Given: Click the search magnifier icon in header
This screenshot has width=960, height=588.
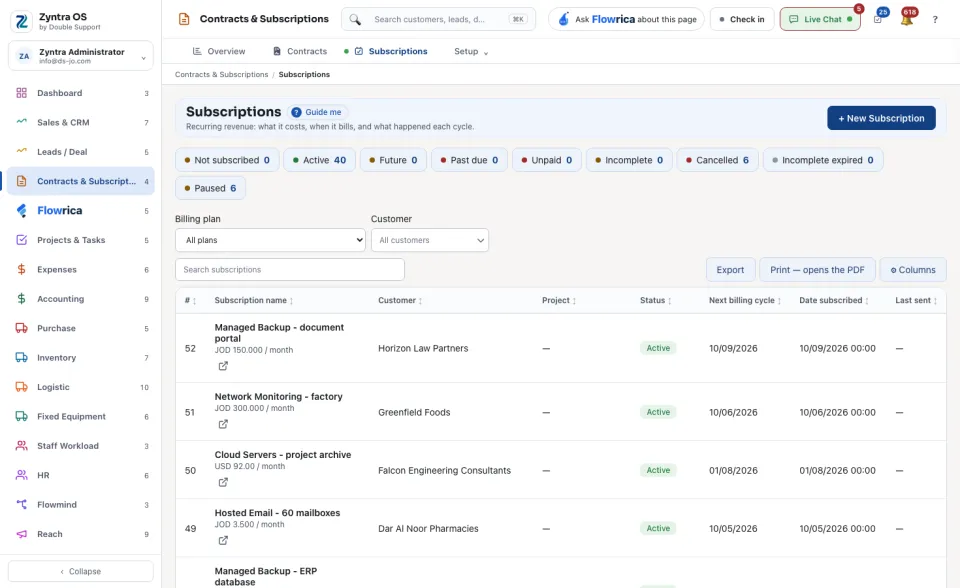Looking at the screenshot, I should click(355, 19).
